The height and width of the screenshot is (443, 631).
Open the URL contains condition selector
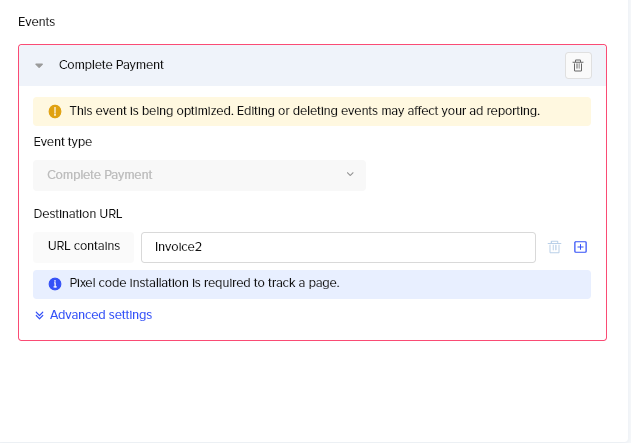click(84, 247)
